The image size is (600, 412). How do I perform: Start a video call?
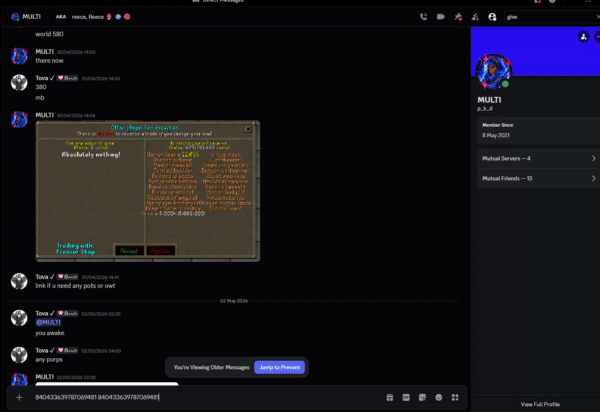point(441,17)
